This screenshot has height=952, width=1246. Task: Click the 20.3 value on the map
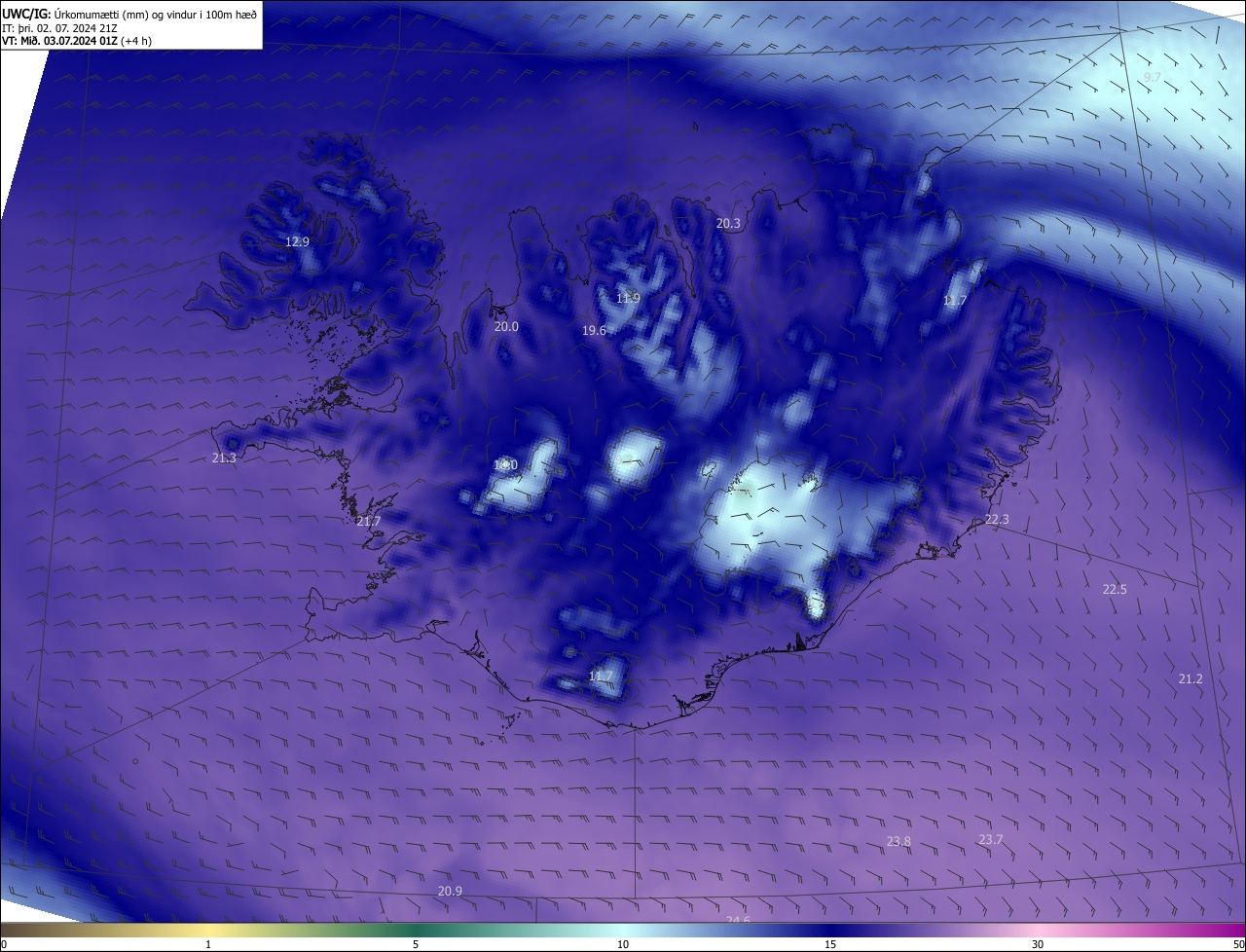728,223
